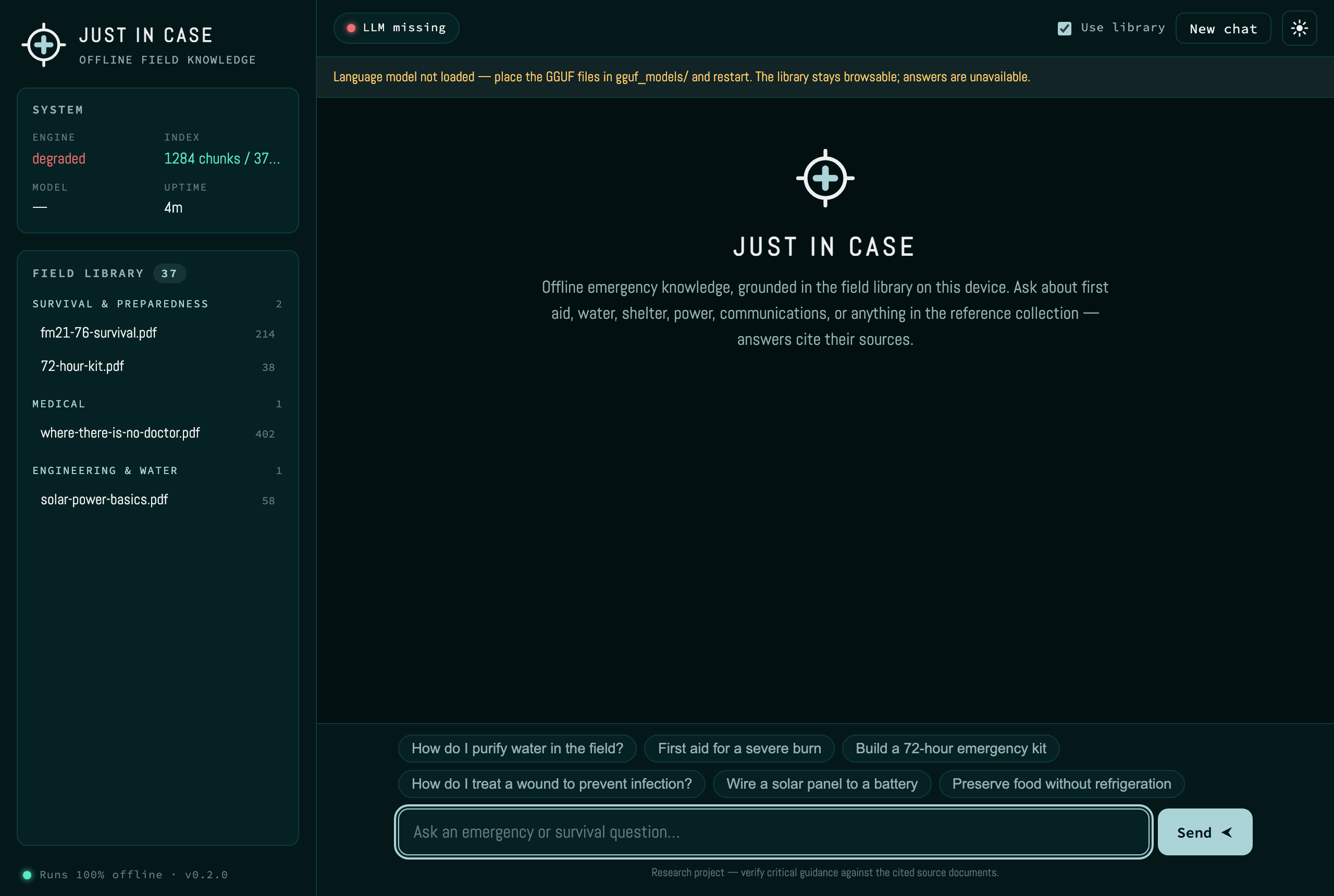
Task: Open 72-hour-kit.pdf document
Action: point(158,366)
